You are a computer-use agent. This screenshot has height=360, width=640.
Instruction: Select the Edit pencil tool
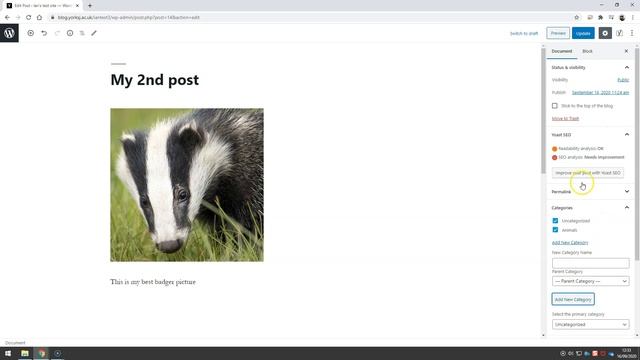[94, 33]
